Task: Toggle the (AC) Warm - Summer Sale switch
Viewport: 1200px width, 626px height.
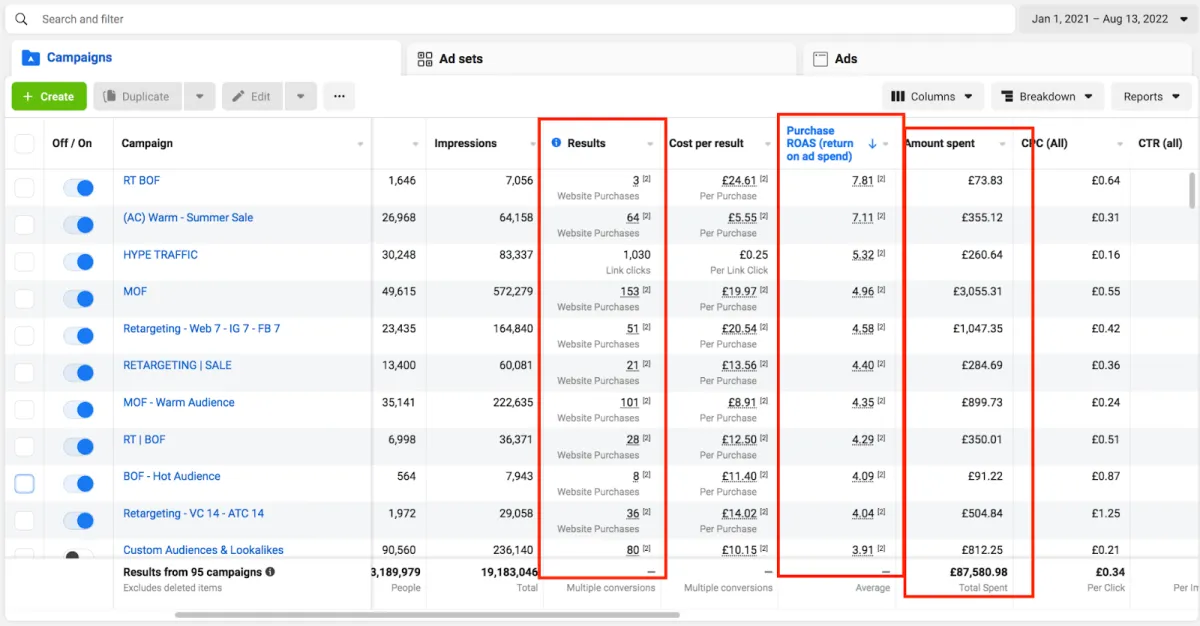Action: coord(78,225)
